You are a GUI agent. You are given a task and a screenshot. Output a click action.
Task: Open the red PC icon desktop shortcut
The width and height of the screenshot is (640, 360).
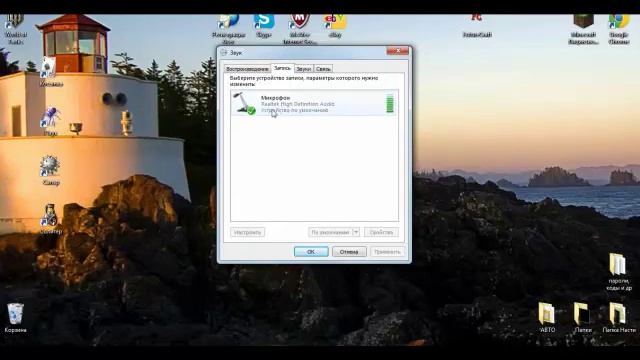point(477,24)
